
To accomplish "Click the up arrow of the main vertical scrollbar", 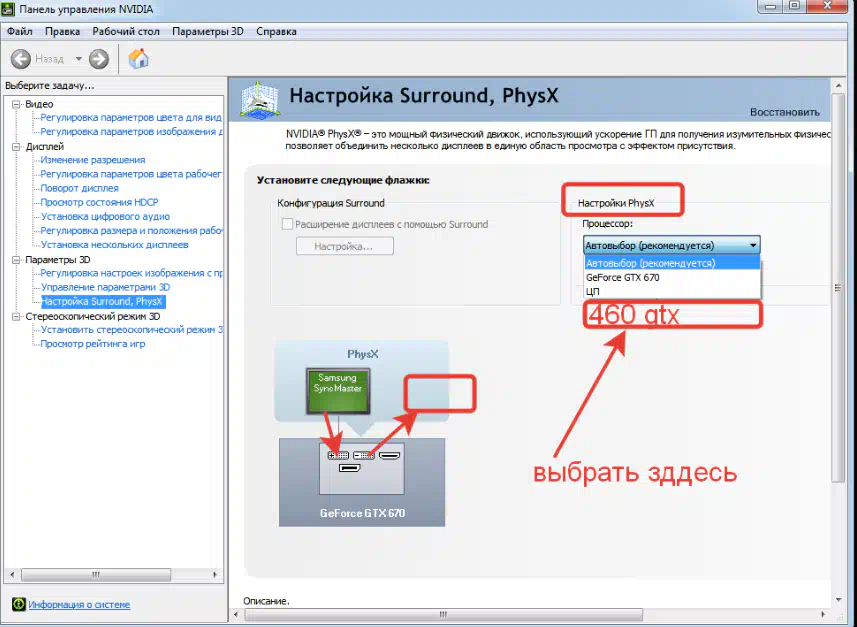I will (x=838, y=85).
